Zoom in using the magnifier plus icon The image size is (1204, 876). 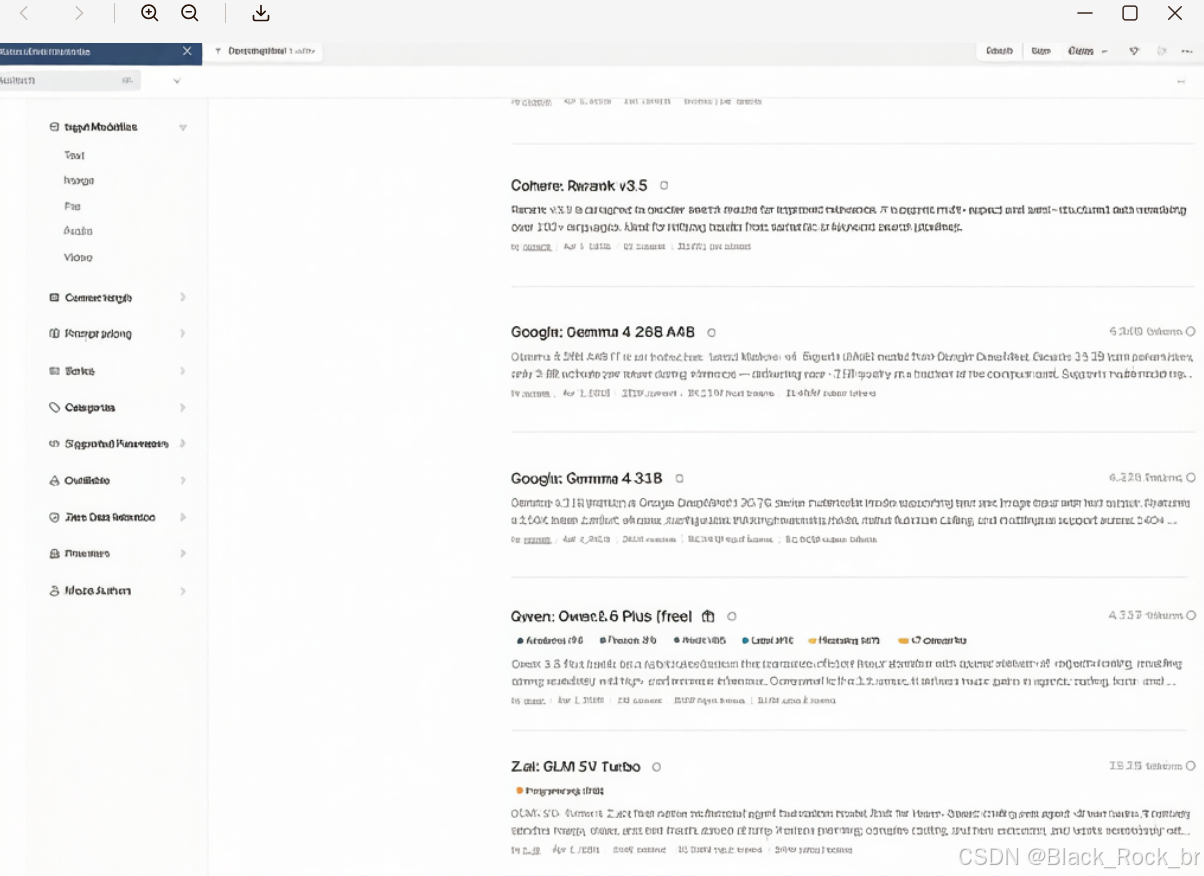pos(150,13)
